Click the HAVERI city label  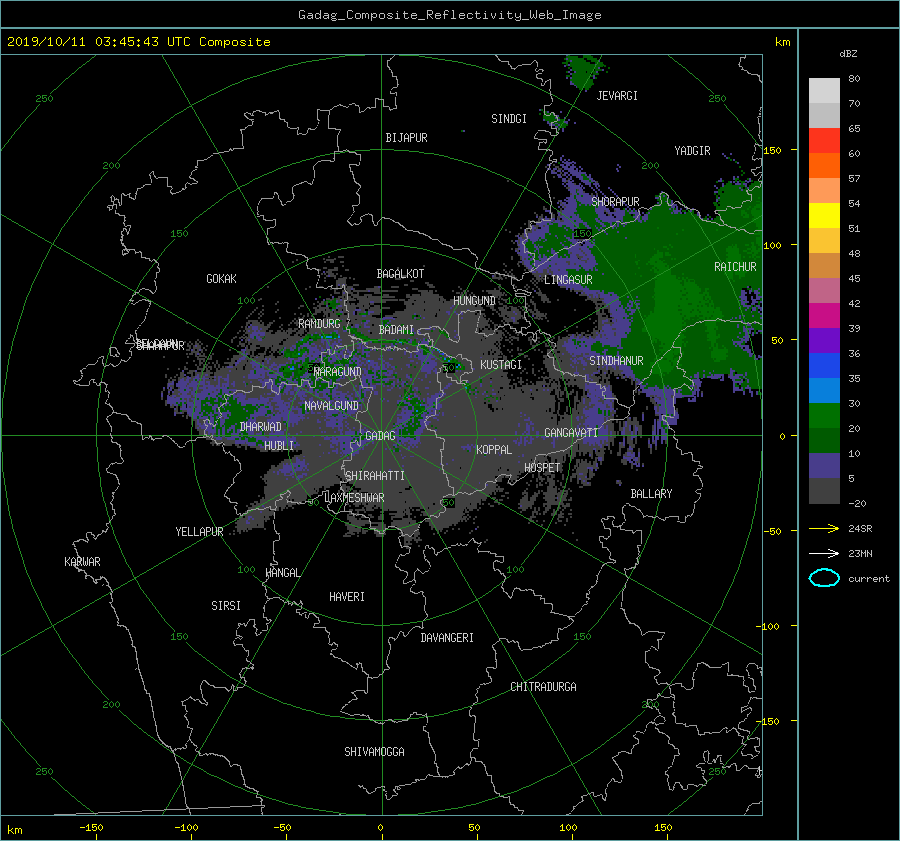(347, 597)
